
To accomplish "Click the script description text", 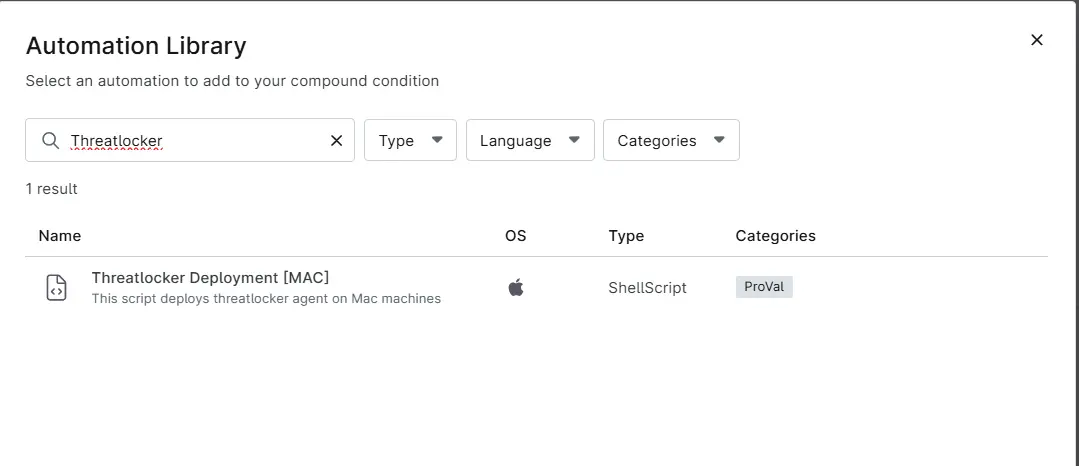I will [x=266, y=299].
